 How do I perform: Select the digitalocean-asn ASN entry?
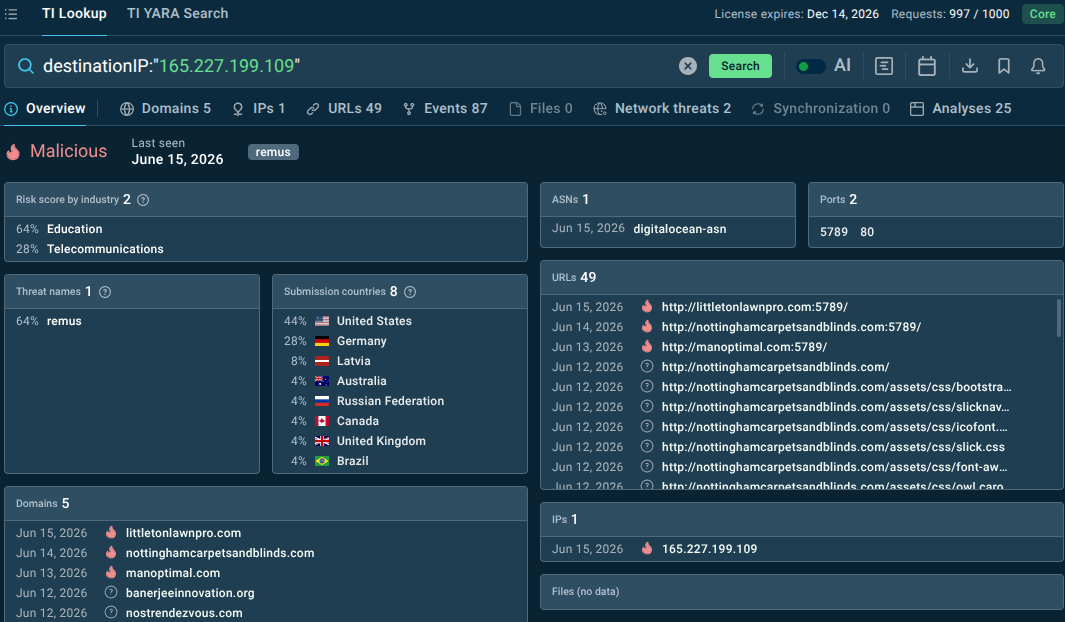tap(680, 229)
